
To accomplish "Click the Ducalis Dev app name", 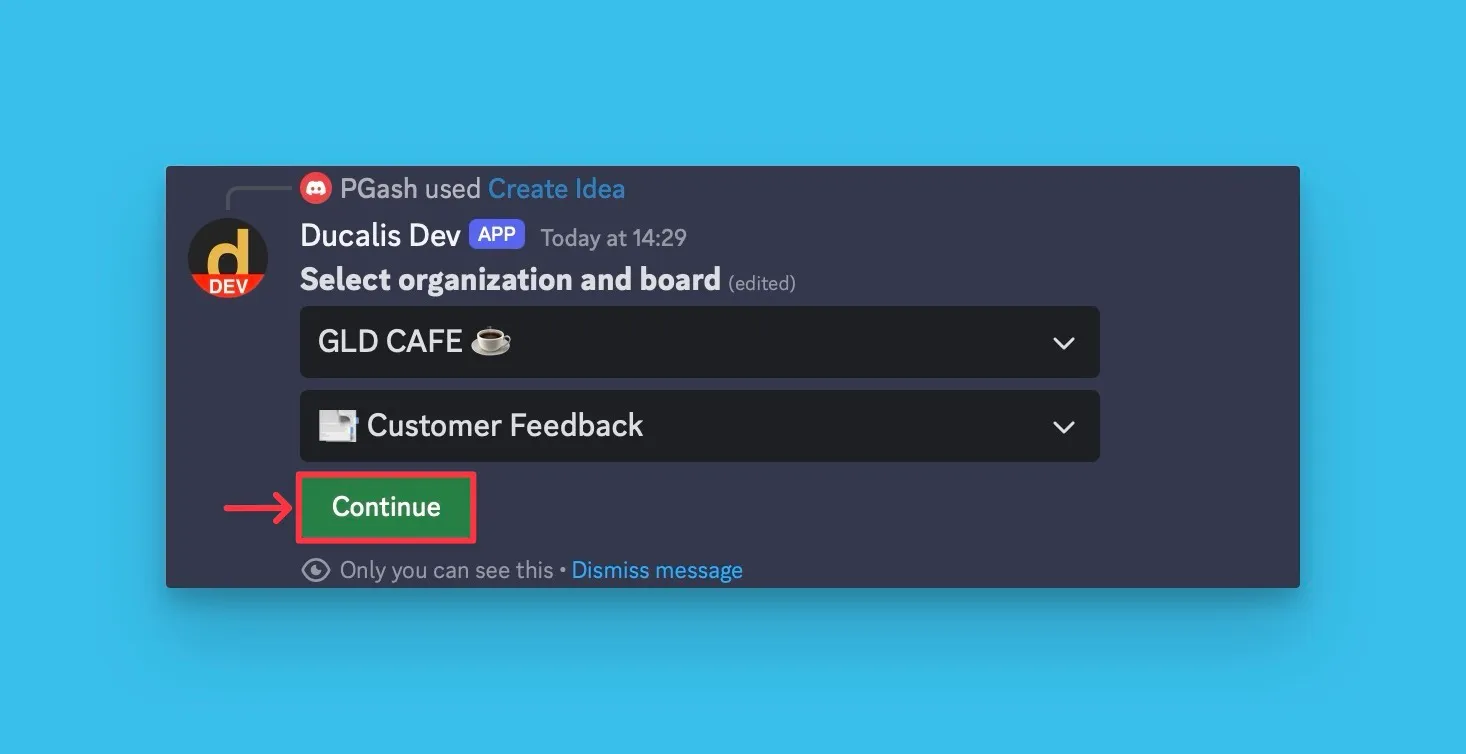I will click(380, 236).
